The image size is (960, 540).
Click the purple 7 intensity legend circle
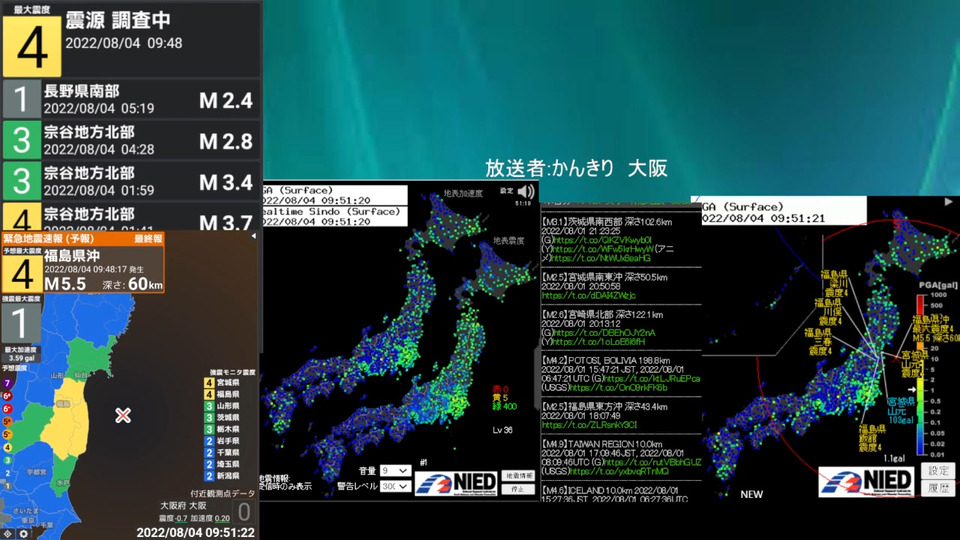coord(7,383)
